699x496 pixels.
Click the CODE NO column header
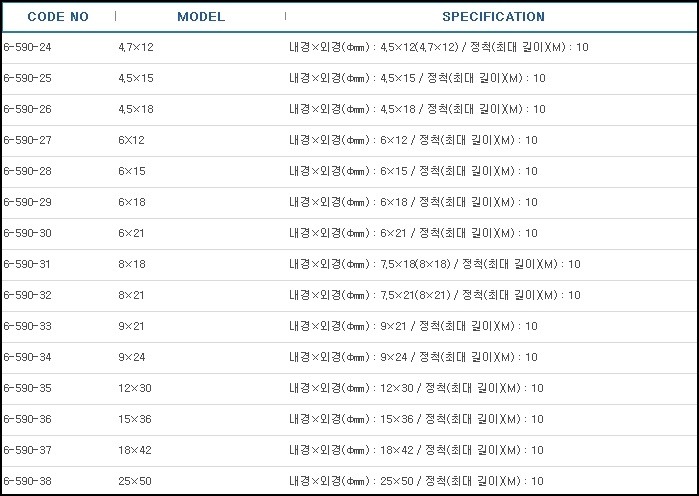[58, 17]
